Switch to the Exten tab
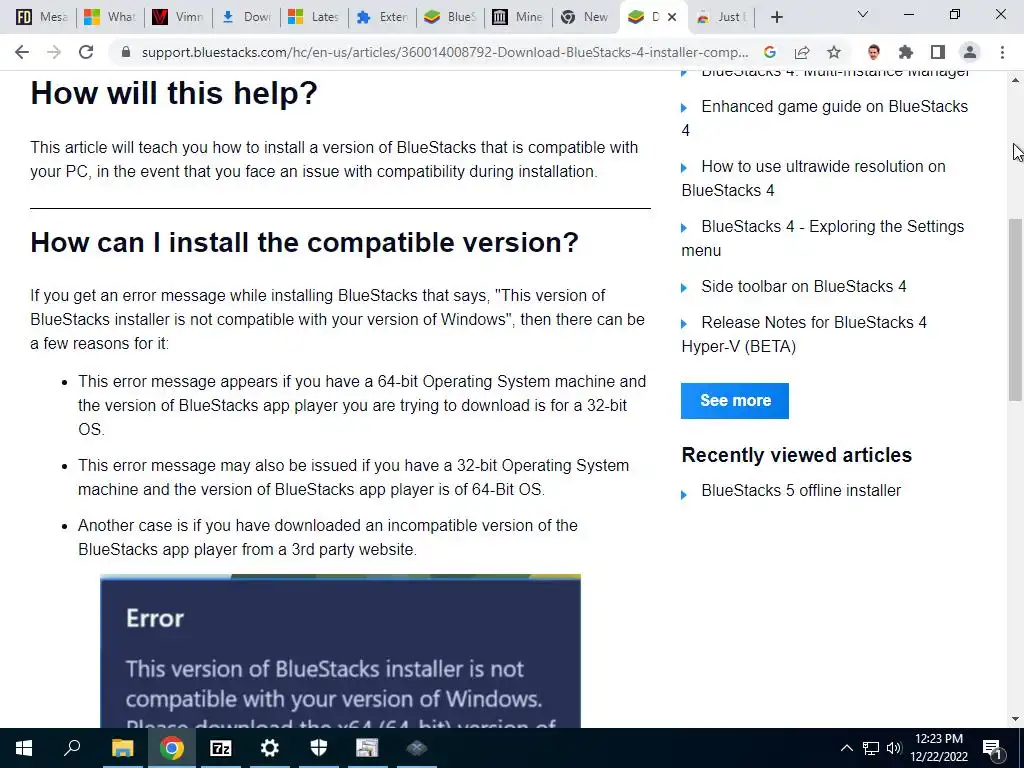 pyautogui.click(x=382, y=17)
